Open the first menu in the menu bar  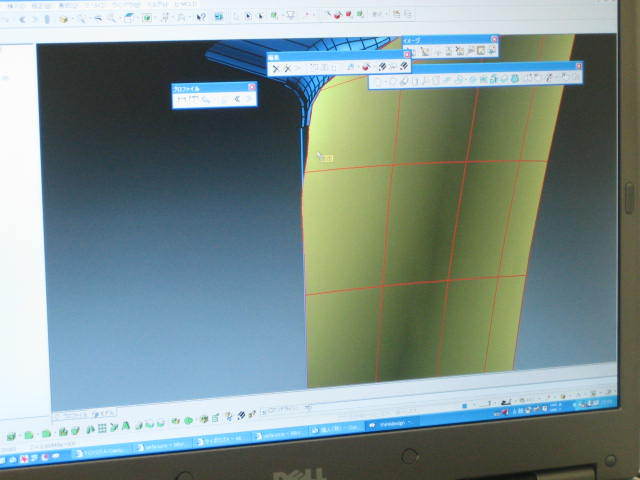10,4
